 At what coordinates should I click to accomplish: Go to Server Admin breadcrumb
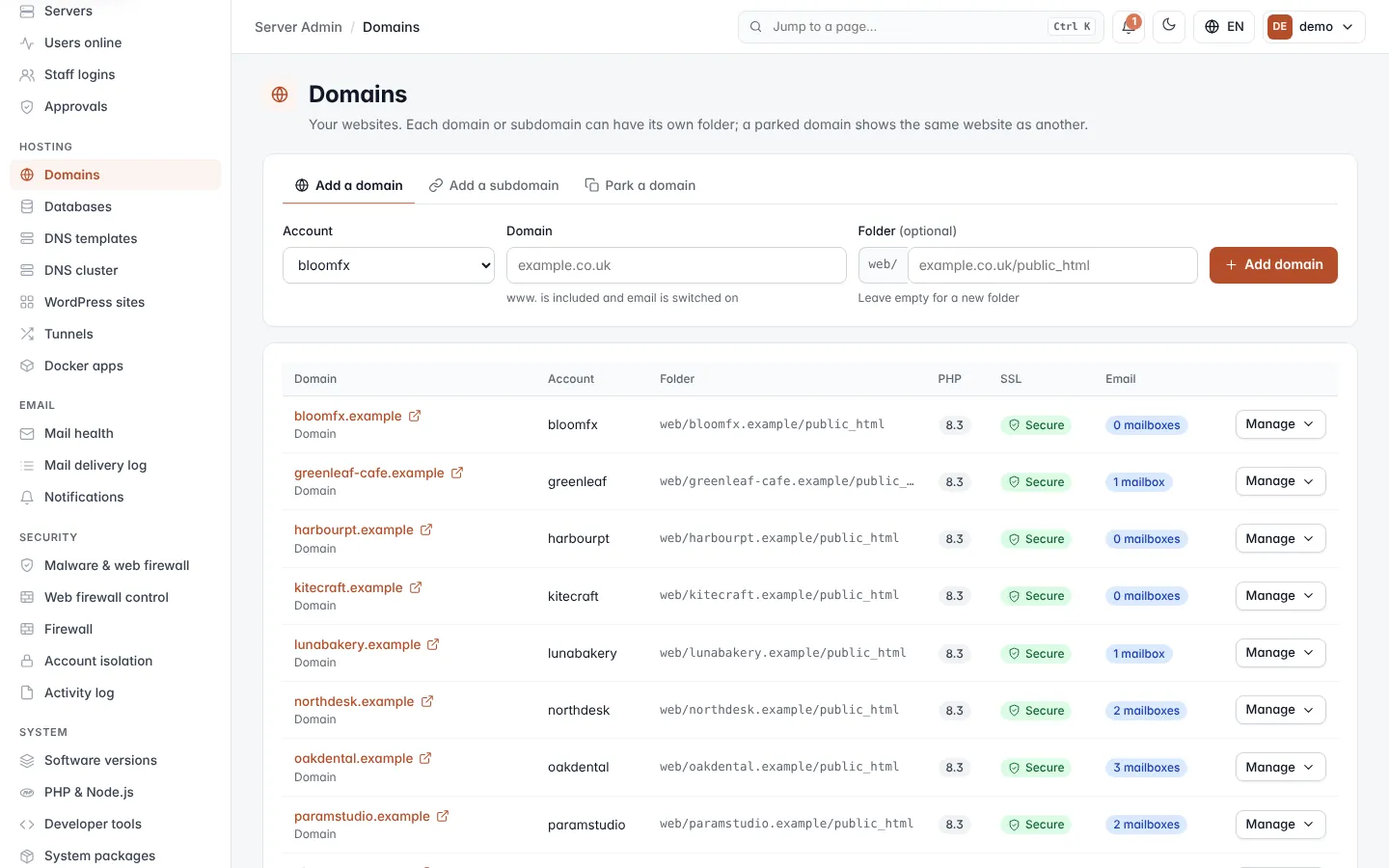click(x=298, y=27)
